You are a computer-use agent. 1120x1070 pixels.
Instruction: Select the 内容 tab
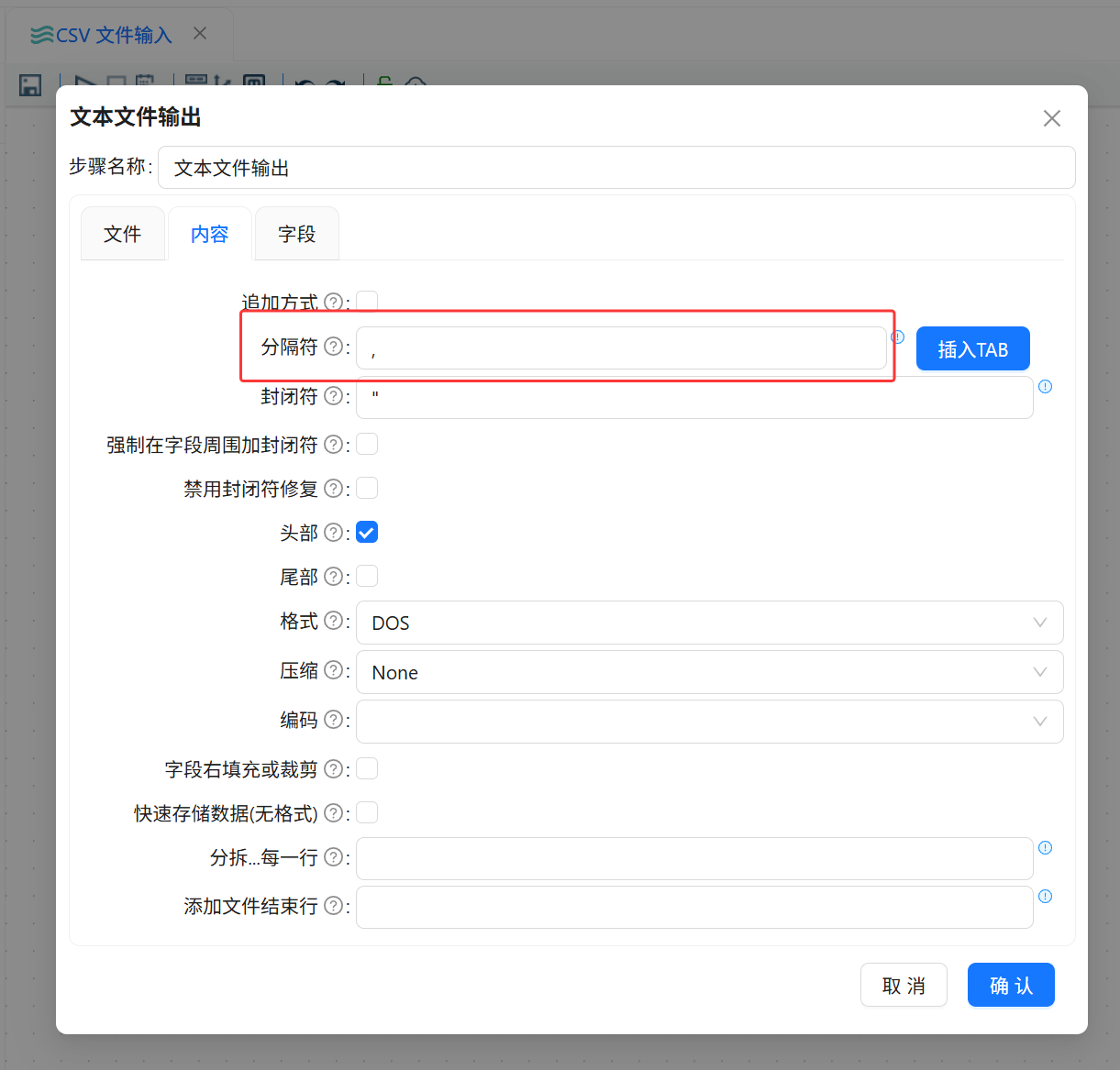210,234
